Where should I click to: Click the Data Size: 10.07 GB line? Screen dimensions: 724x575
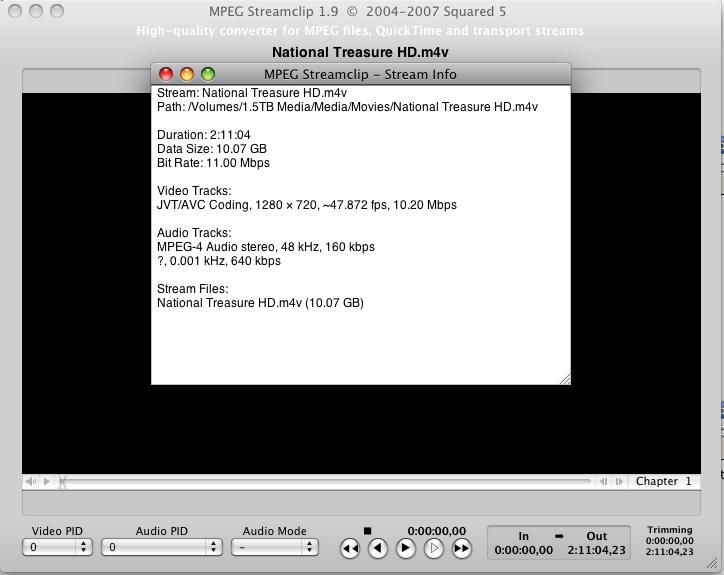click(212, 149)
